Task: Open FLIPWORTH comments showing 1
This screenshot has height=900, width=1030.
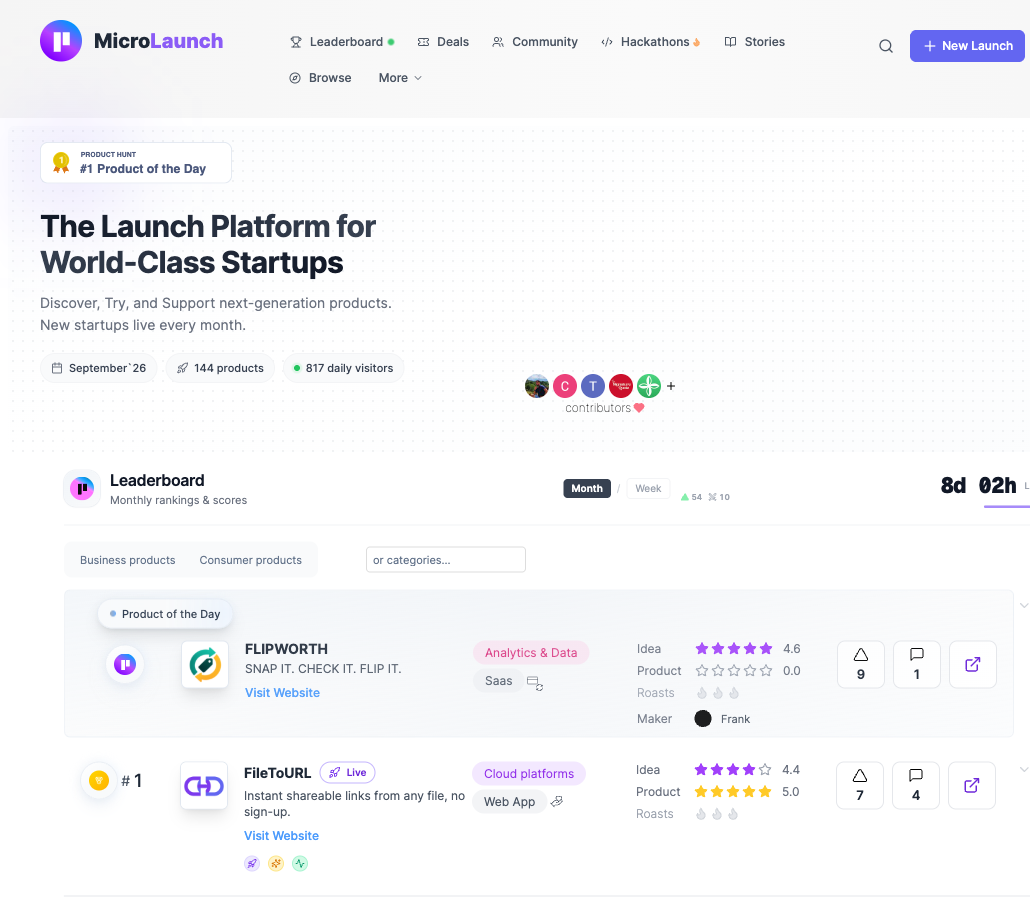Action: pyautogui.click(x=916, y=664)
